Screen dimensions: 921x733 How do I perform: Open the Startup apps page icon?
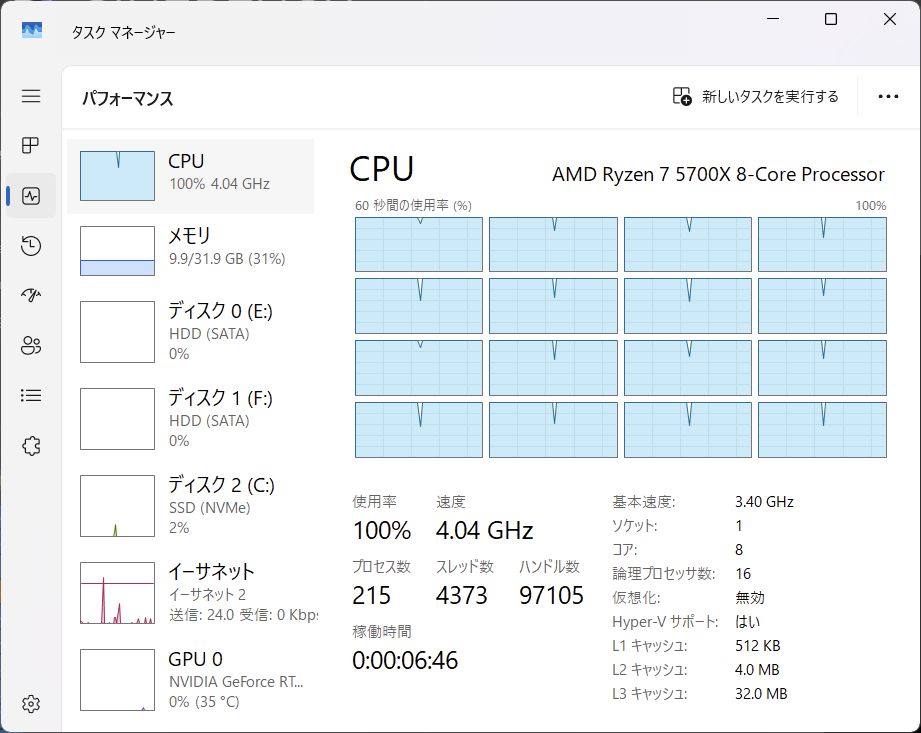pos(31,295)
